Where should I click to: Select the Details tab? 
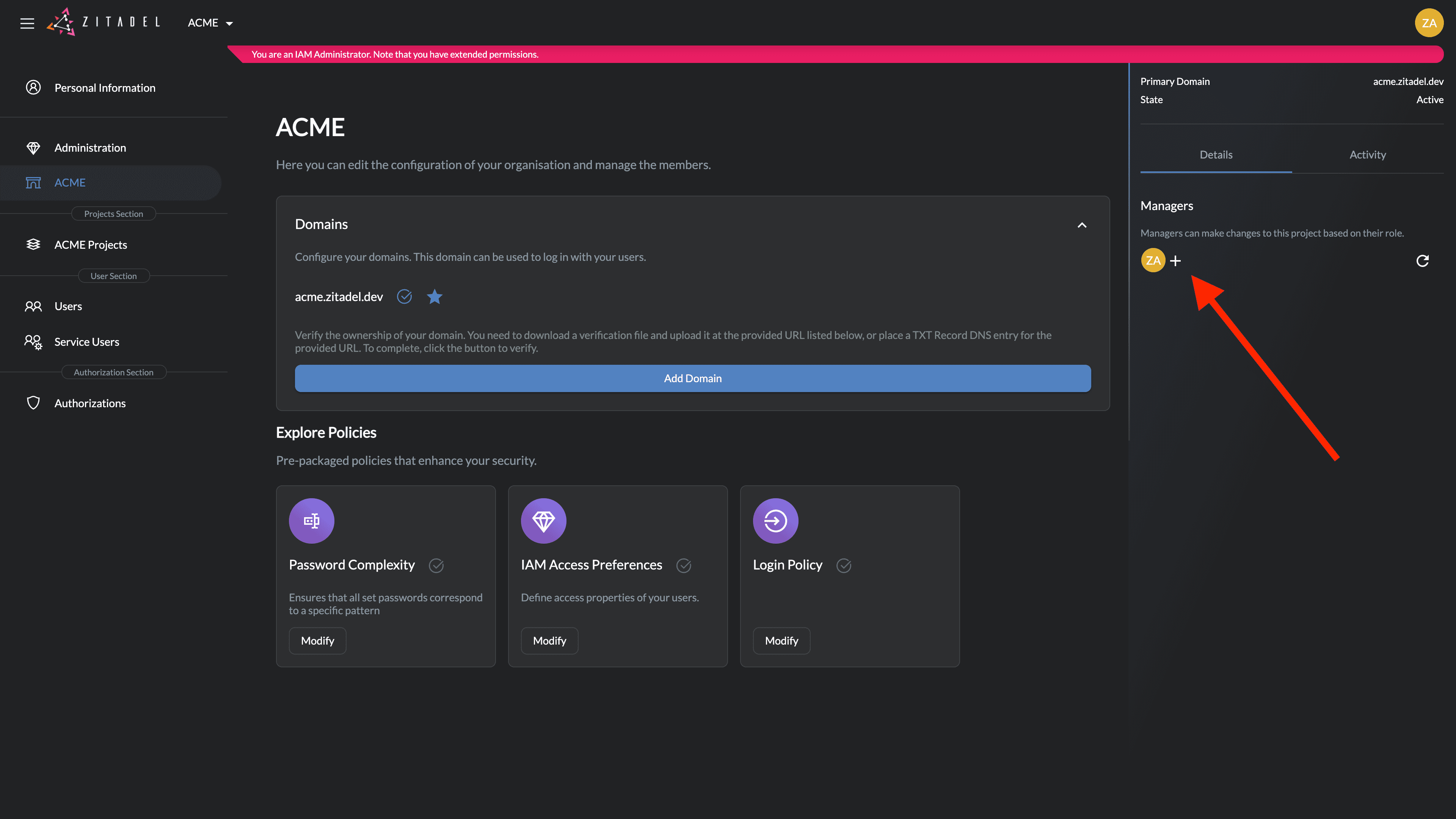pos(1216,155)
